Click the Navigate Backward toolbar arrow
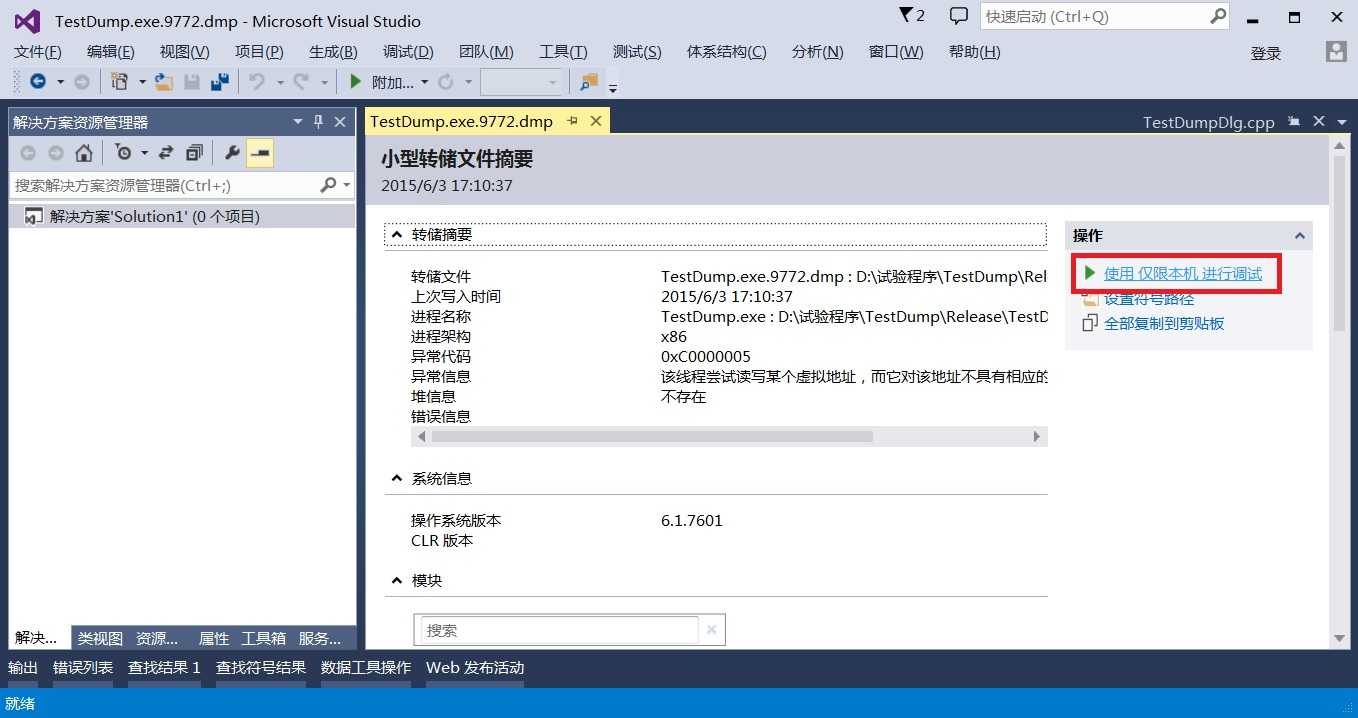 click(x=38, y=82)
